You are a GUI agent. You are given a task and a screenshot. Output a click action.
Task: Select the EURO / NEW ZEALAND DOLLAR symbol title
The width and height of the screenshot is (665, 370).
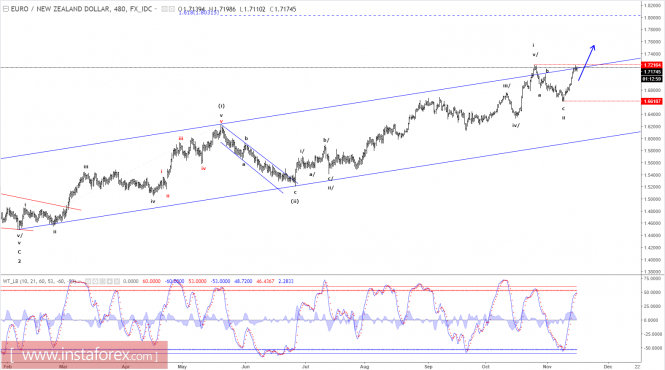(60, 9)
